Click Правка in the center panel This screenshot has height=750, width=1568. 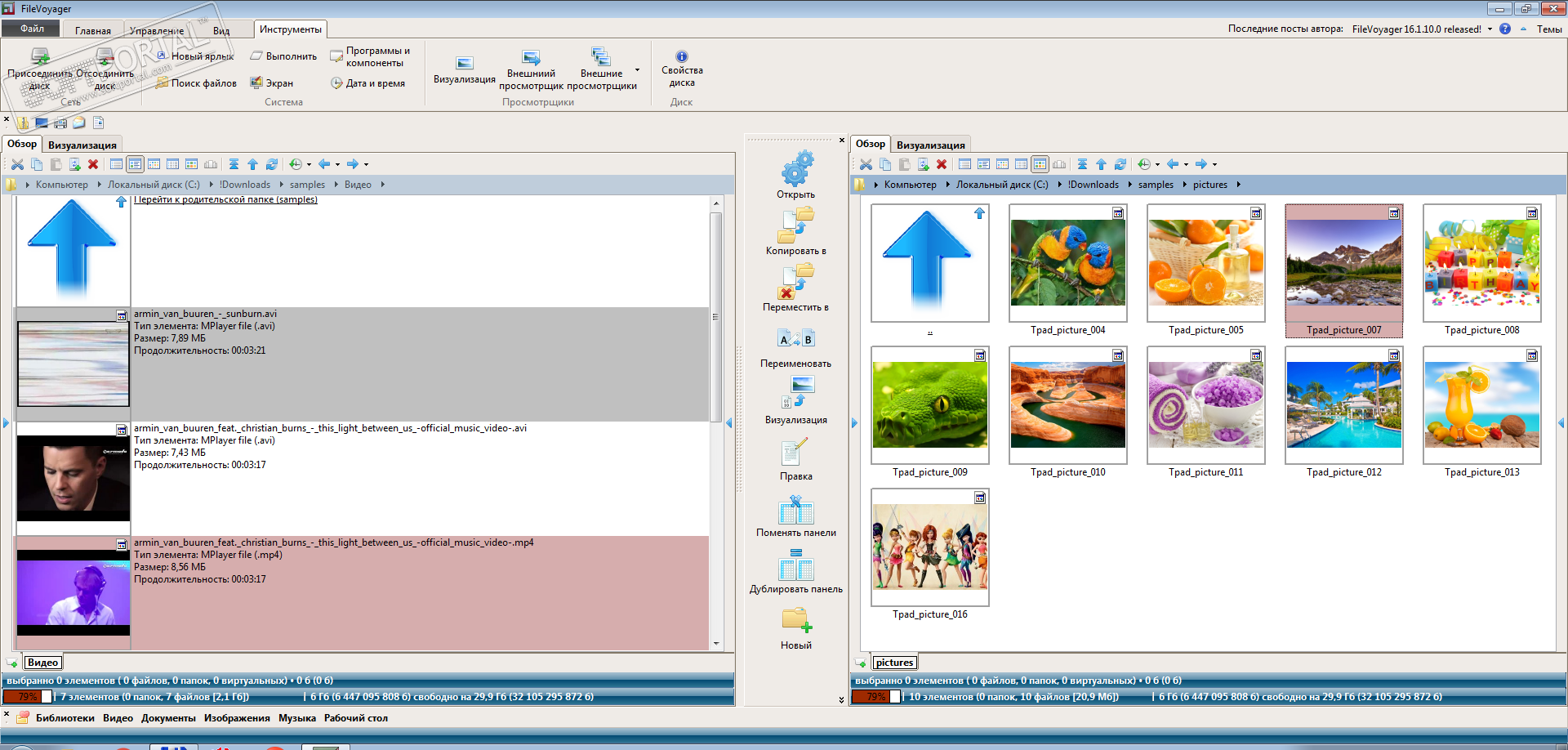tap(796, 459)
